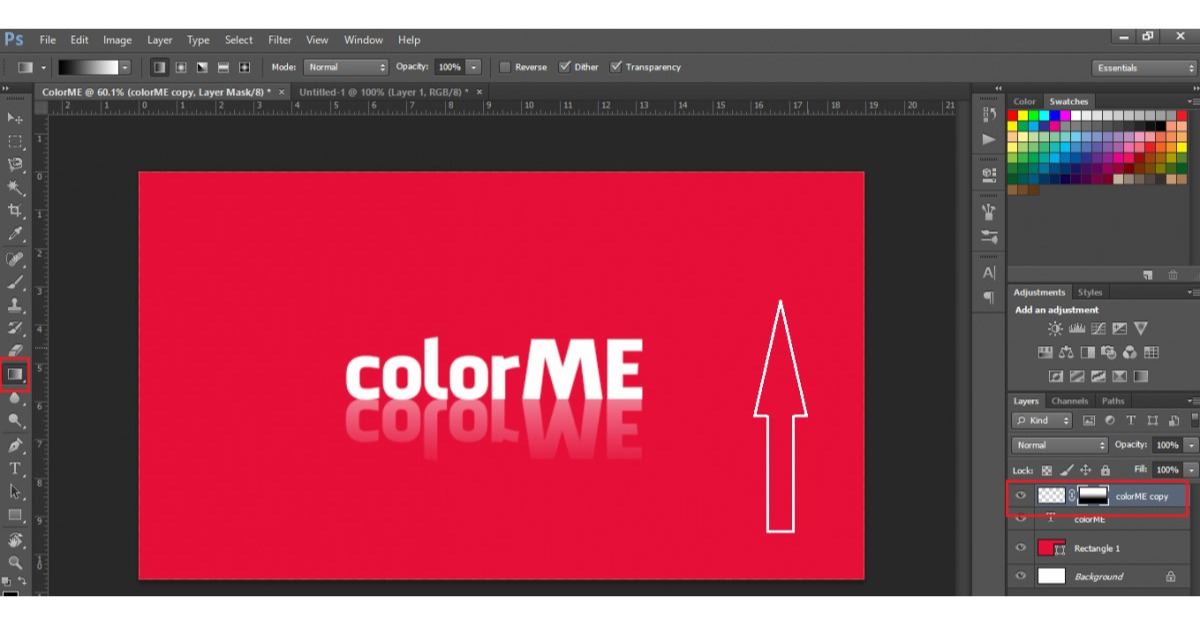Open Layers panel Opacity dropdown arrow
The height and width of the screenshot is (625, 1200).
[x=1191, y=445]
